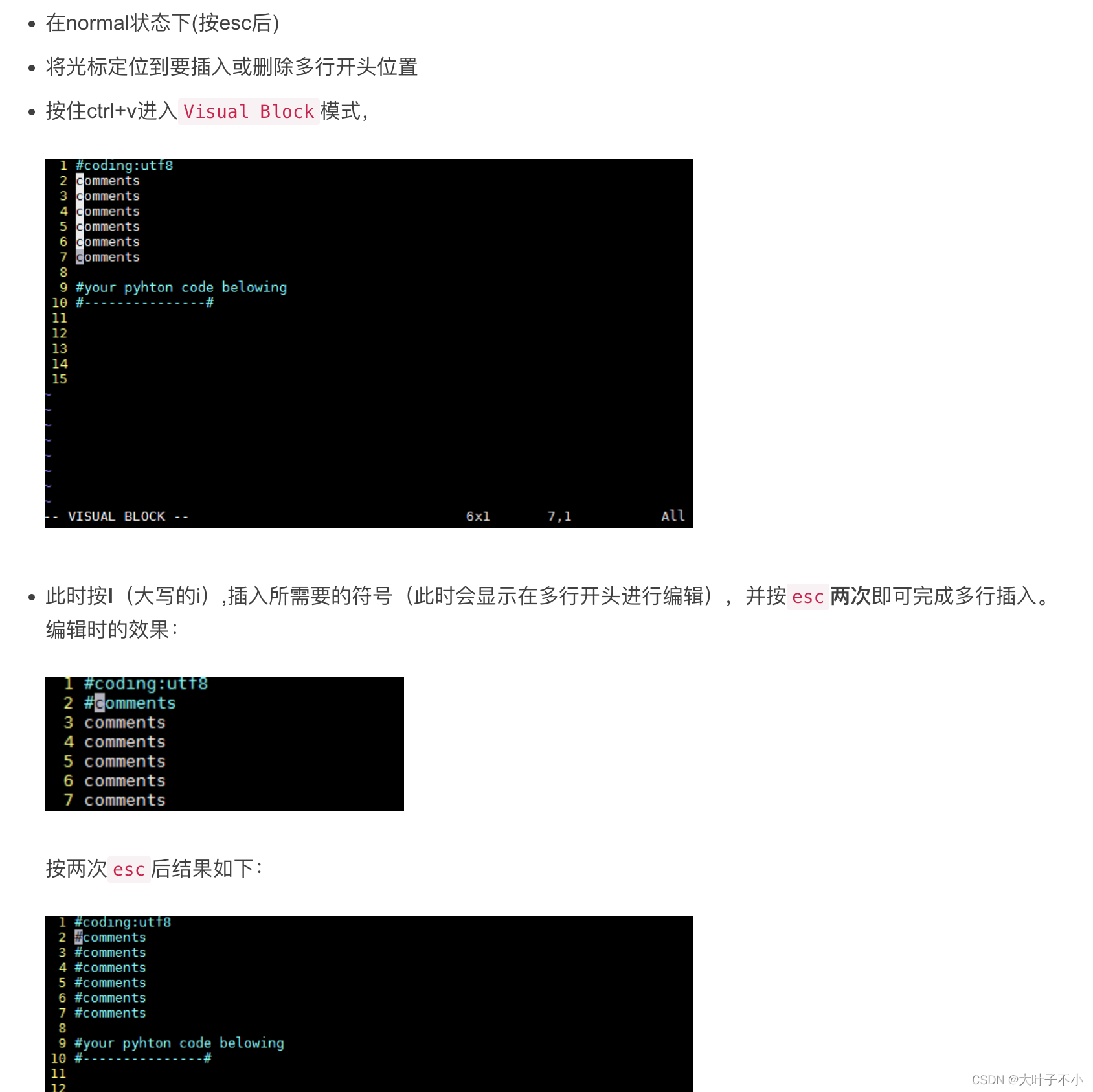
Task: Click line number 7 in the first screenshot
Action: [63, 256]
